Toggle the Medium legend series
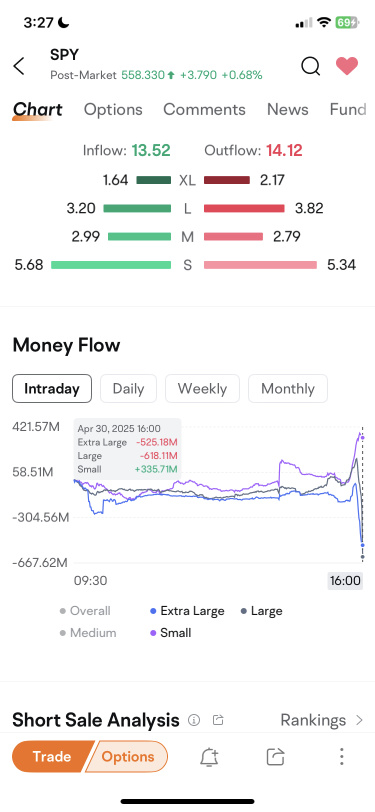The height and width of the screenshot is (812, 375). pyautogui.click(x=88, y=633)
